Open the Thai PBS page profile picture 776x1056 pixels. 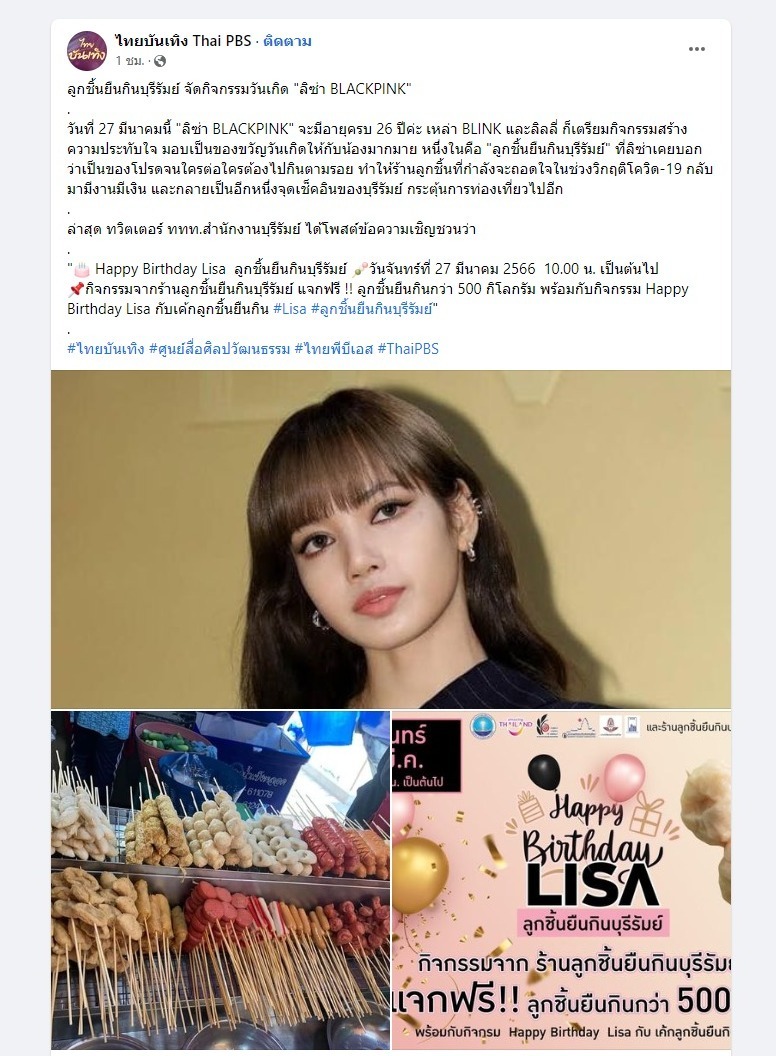[x=87, y=51]
